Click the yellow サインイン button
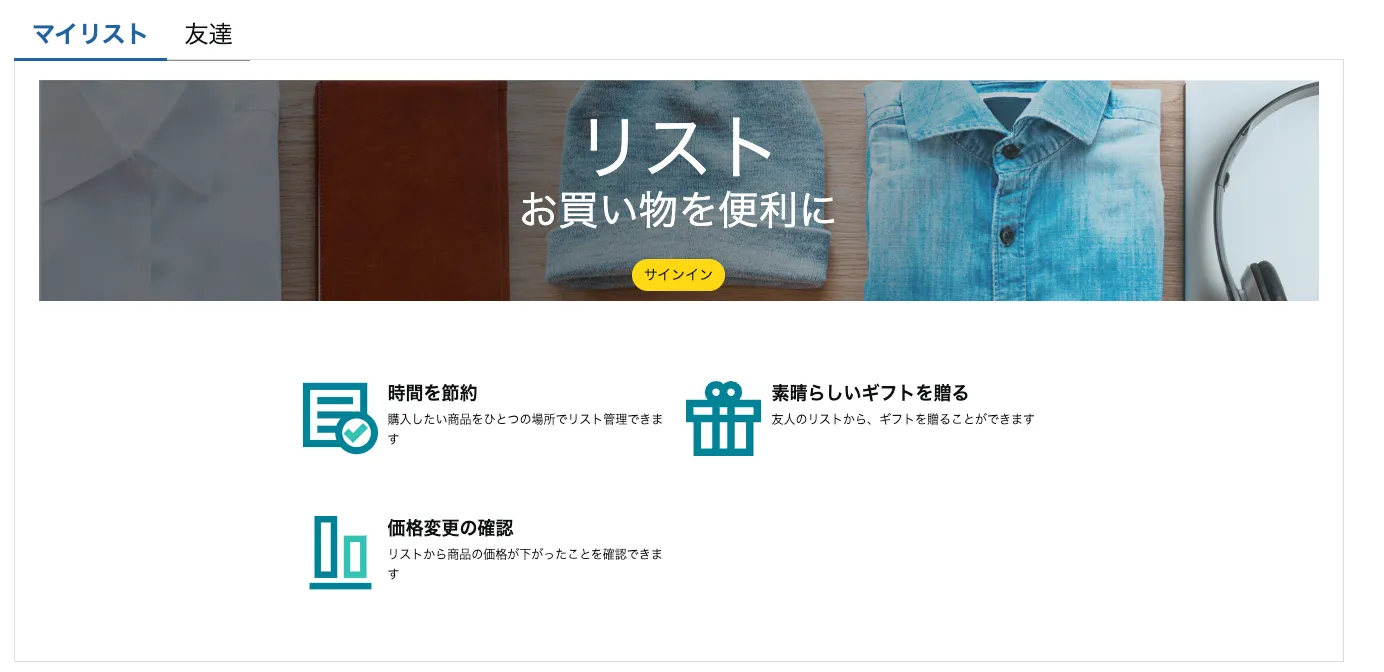This screenshot has width=1384, height=672. tap(678, 275)
